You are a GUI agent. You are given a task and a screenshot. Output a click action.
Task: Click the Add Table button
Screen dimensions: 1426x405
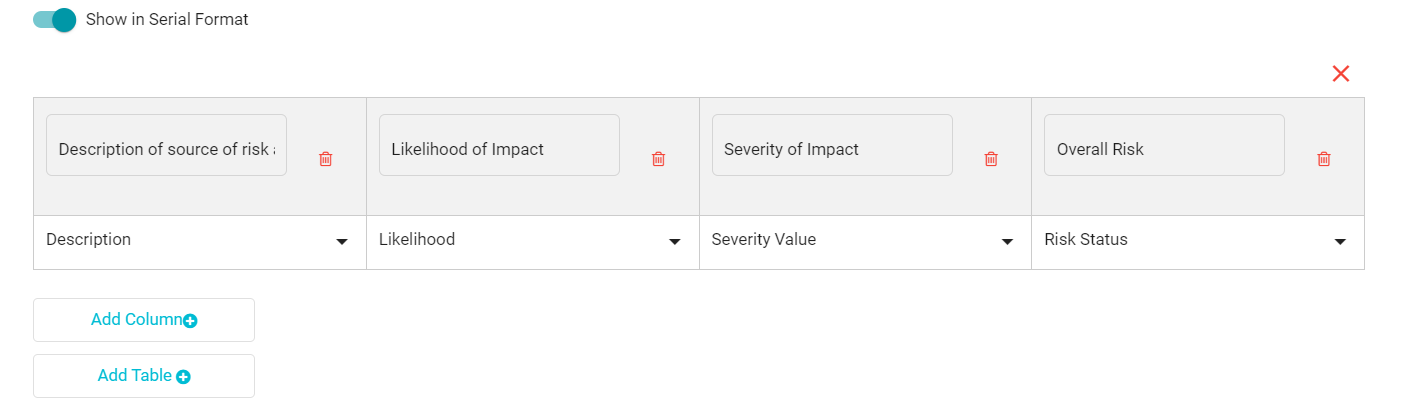[x=144, y=376]
